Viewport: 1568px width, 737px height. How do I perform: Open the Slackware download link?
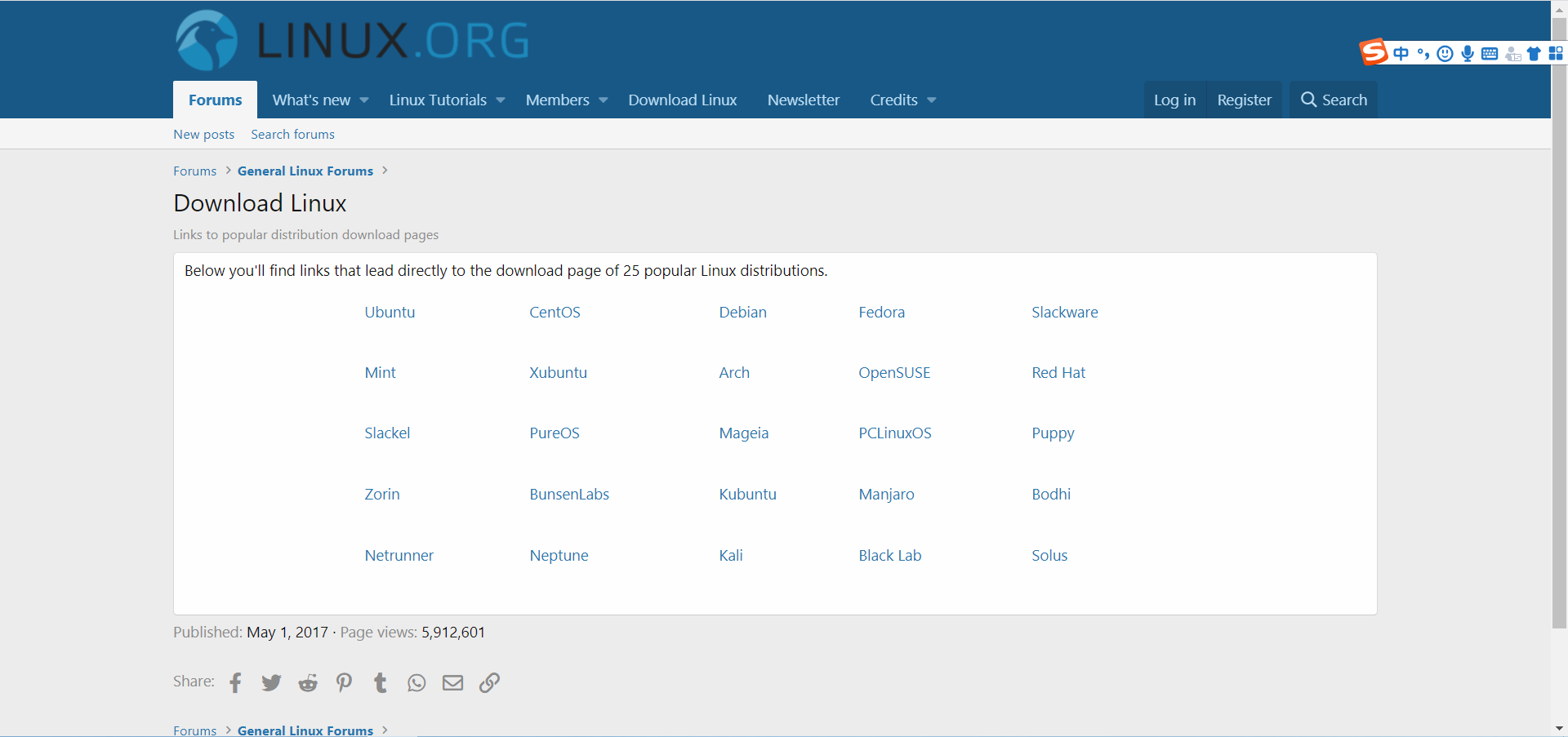[x=1064, y=312]
